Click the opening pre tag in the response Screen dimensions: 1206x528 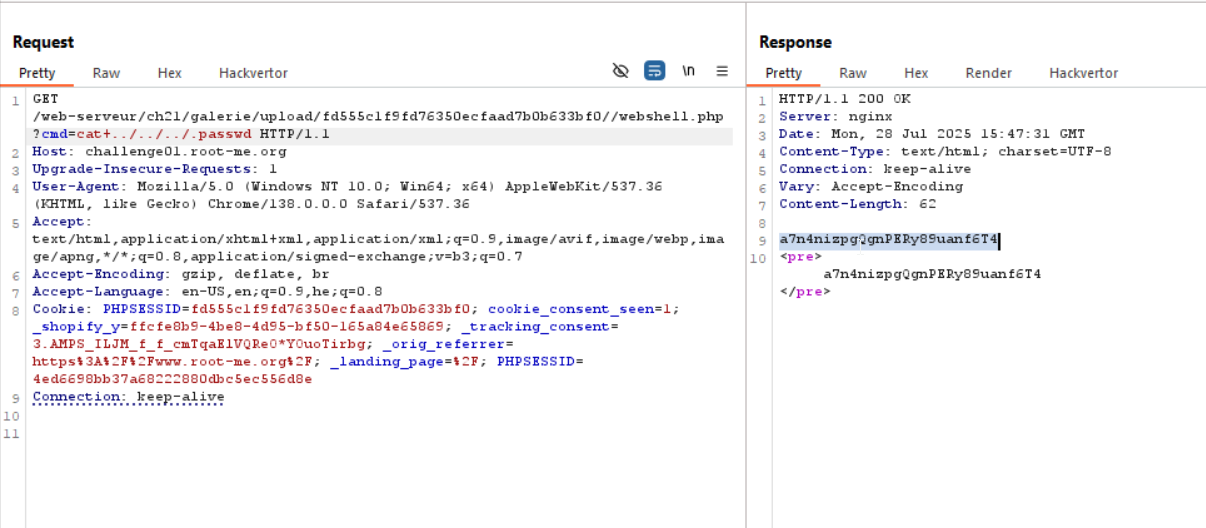[x=795, y=256]
